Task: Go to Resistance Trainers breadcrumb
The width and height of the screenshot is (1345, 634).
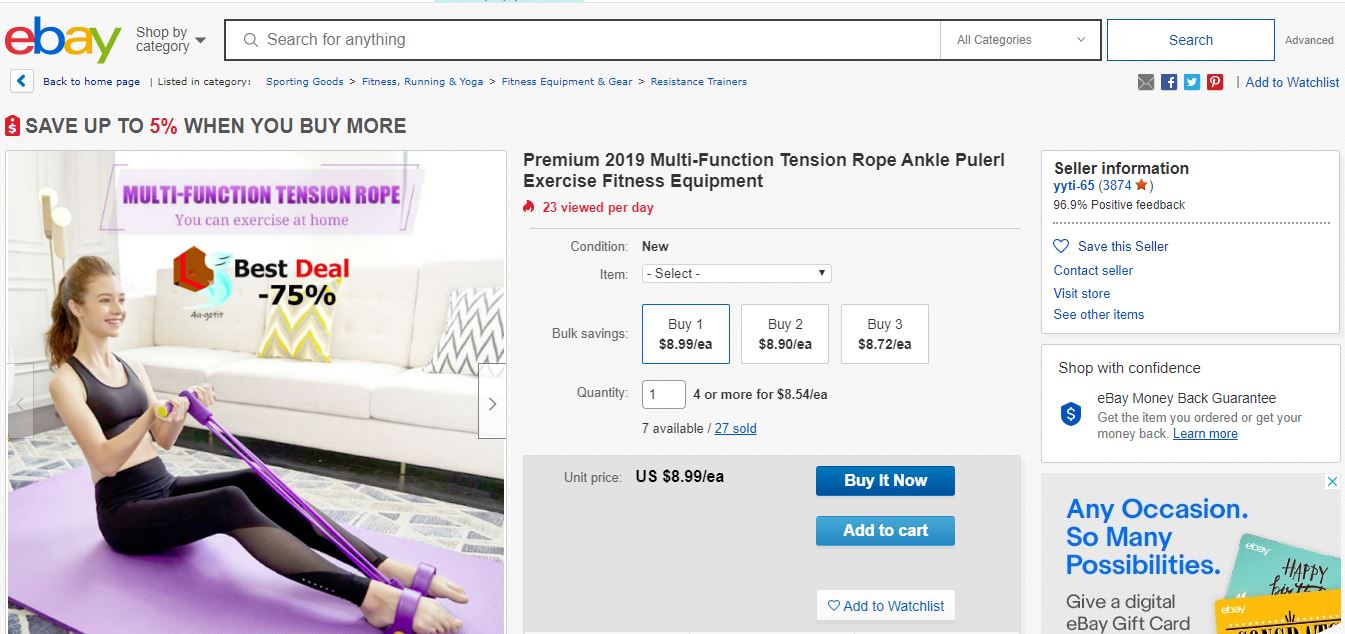Action: [x=698, y=82]
